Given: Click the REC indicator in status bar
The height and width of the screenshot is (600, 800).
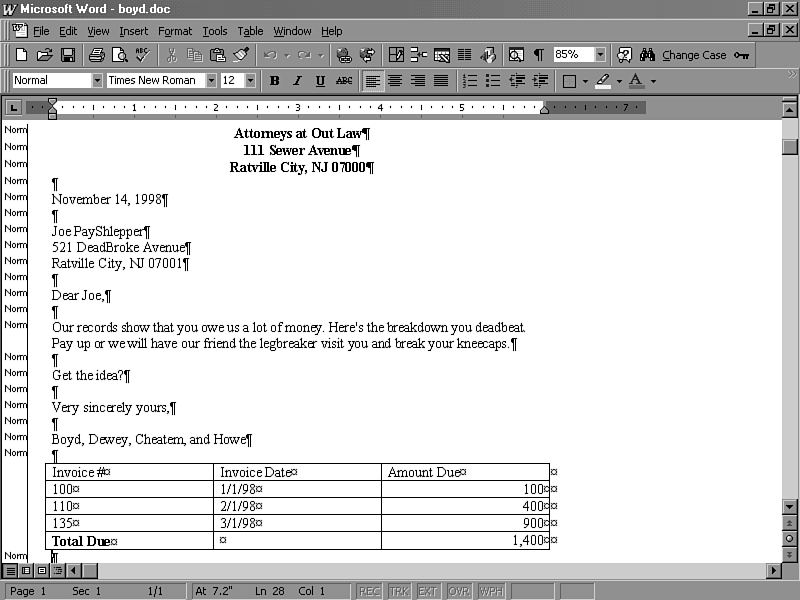Looking at the screenshot, I should tap(369, 592).
